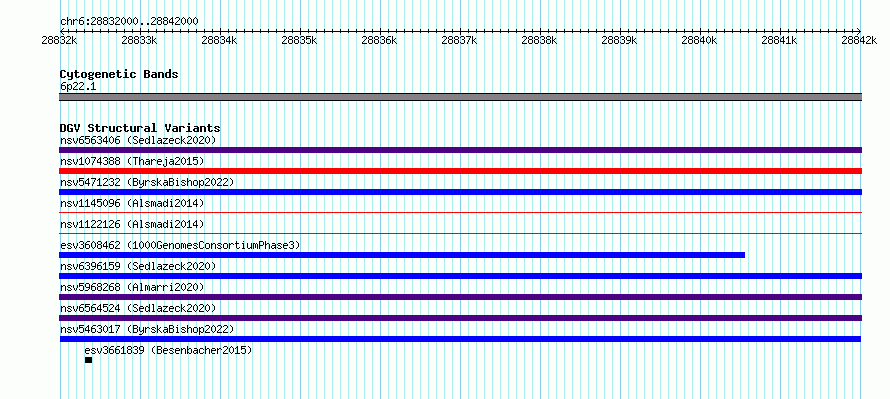Viewport: 890px width, 399px height.
Task: Select the small black esv3661839 marker
Action: click(89, 360)
